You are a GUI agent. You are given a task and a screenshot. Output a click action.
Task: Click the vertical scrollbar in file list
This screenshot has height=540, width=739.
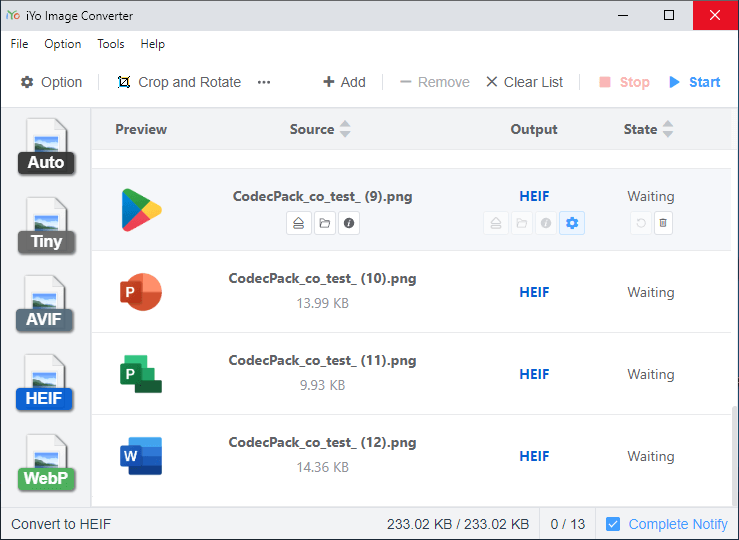[x=733, y=450]
